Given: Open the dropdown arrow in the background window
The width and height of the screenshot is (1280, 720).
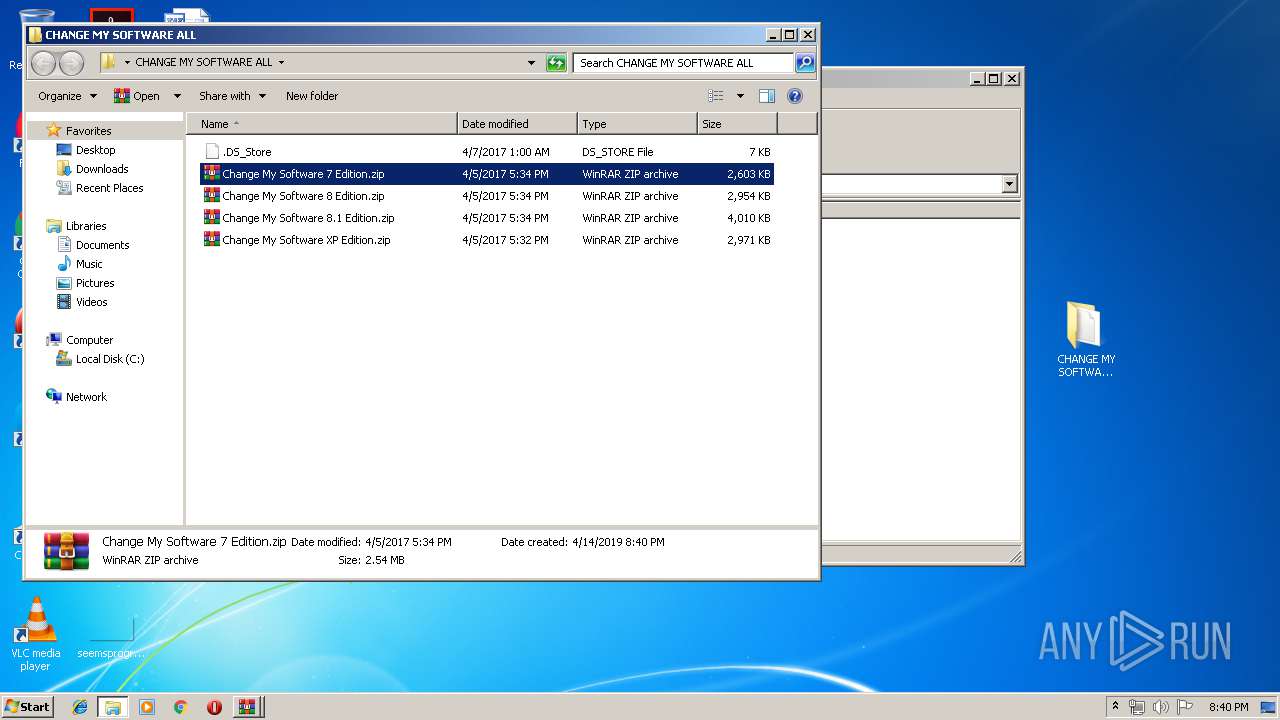Looking at the screenshot, I should [1009, 184].
